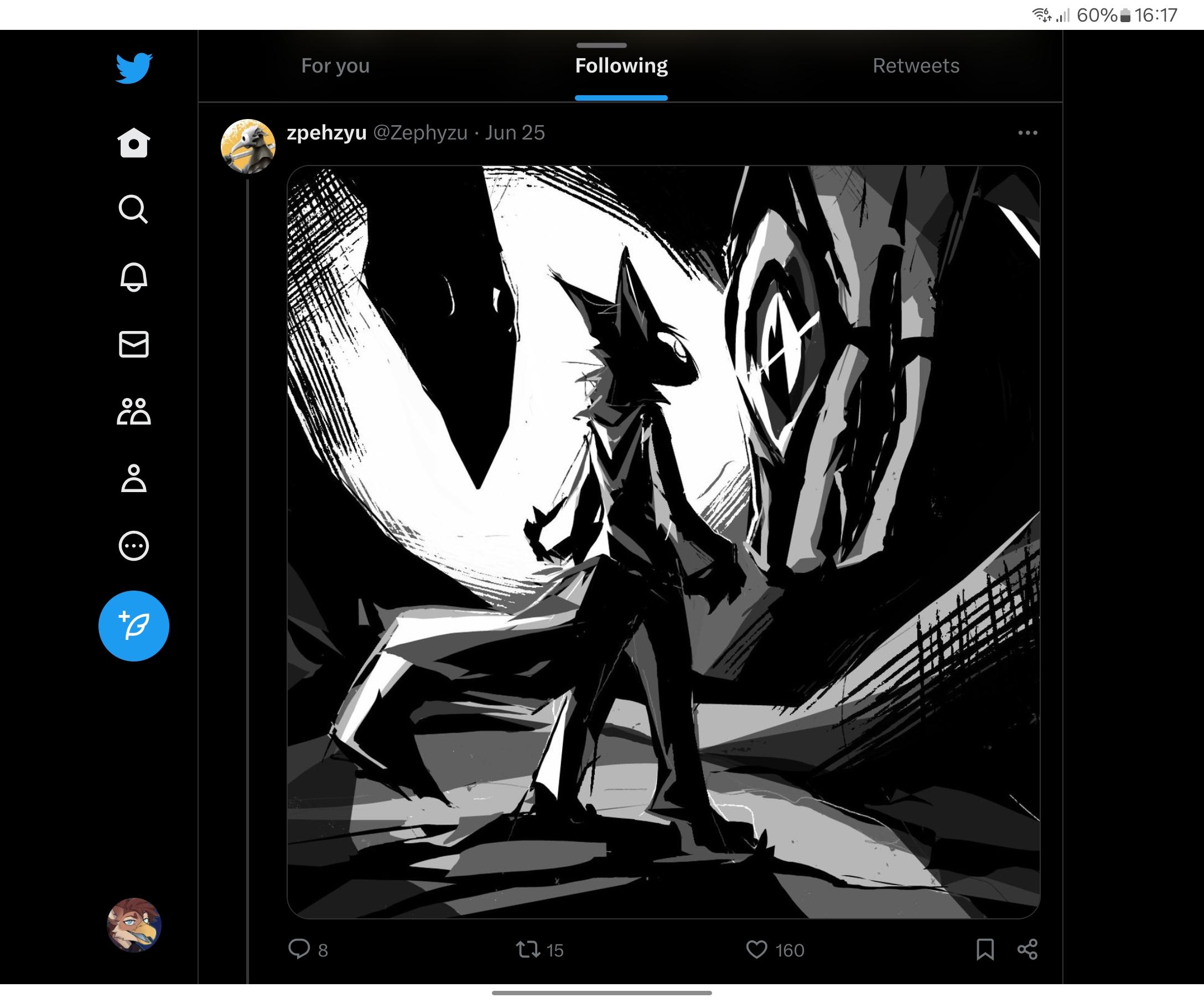Open the More circle menu
1204x1003 pixels.
click(x=133, y=545)
